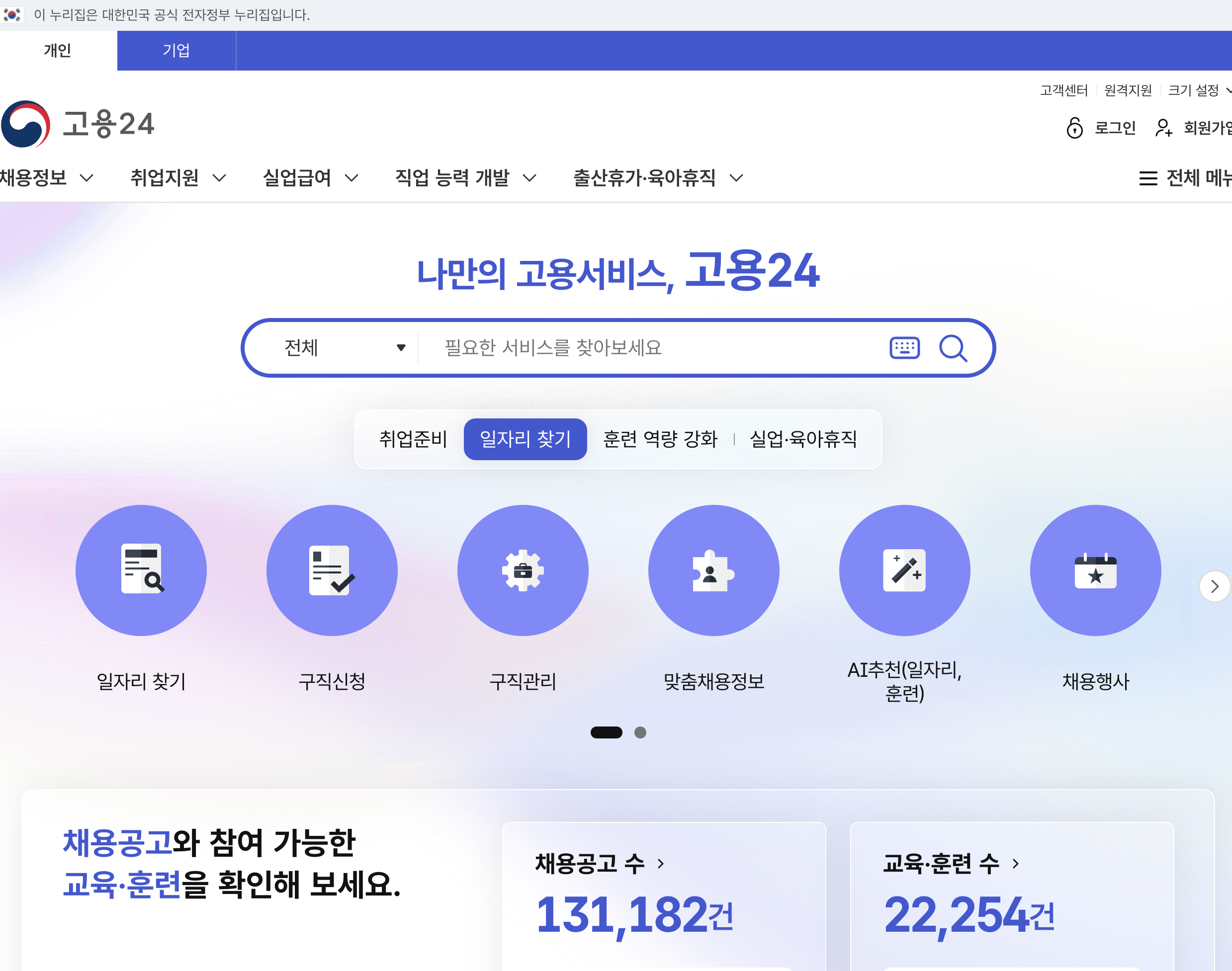
Task: Select first carousel page indicator
Action: [x=607, y=732]
